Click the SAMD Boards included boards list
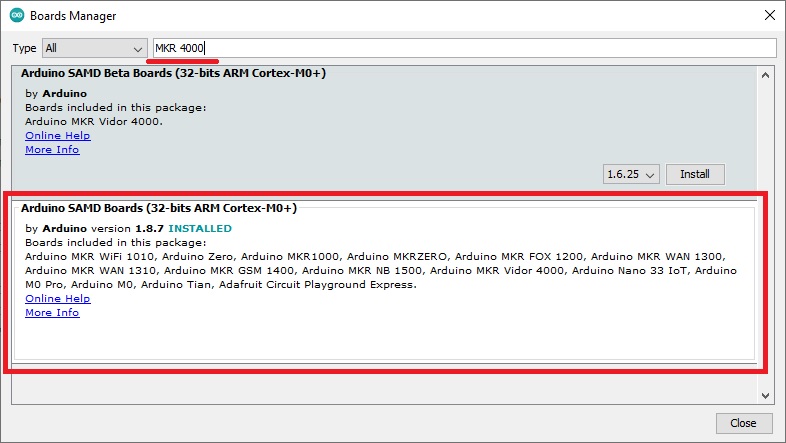This screenshot has width=786, height=443. (x=380, y=270)
